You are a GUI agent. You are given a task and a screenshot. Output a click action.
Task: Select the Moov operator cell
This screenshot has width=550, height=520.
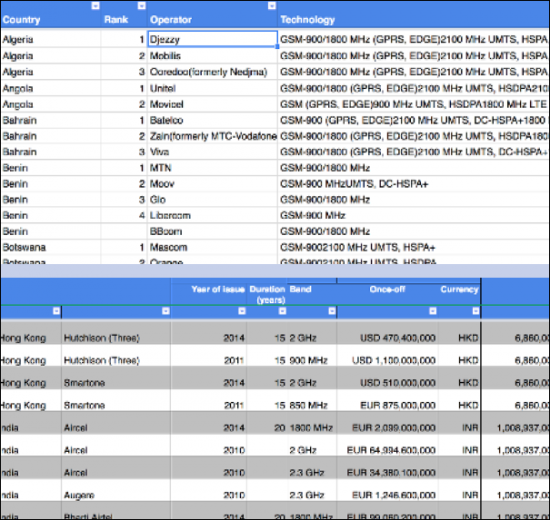pyautogui.click(x=212, y=184)
